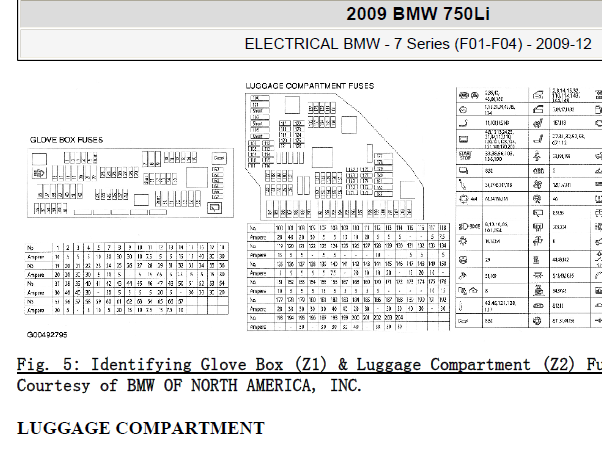Click "Courtesy of BMW OF NORTH AMERICA, INC."
602x454 pixels.
[189, 385]
